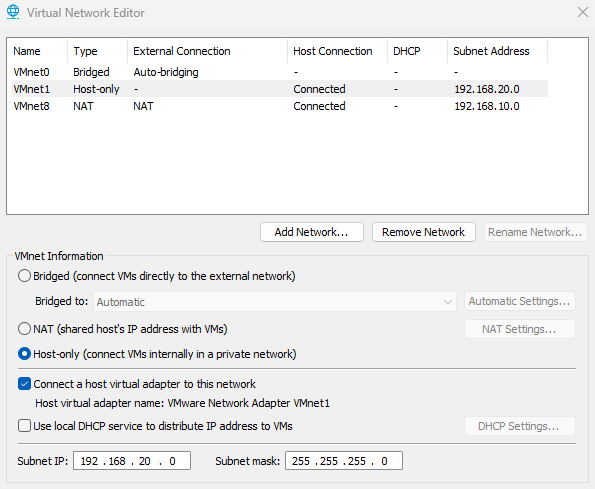
Task: Select the Host-only radio button
Action: pyautogui.click(x=24, y=354)
